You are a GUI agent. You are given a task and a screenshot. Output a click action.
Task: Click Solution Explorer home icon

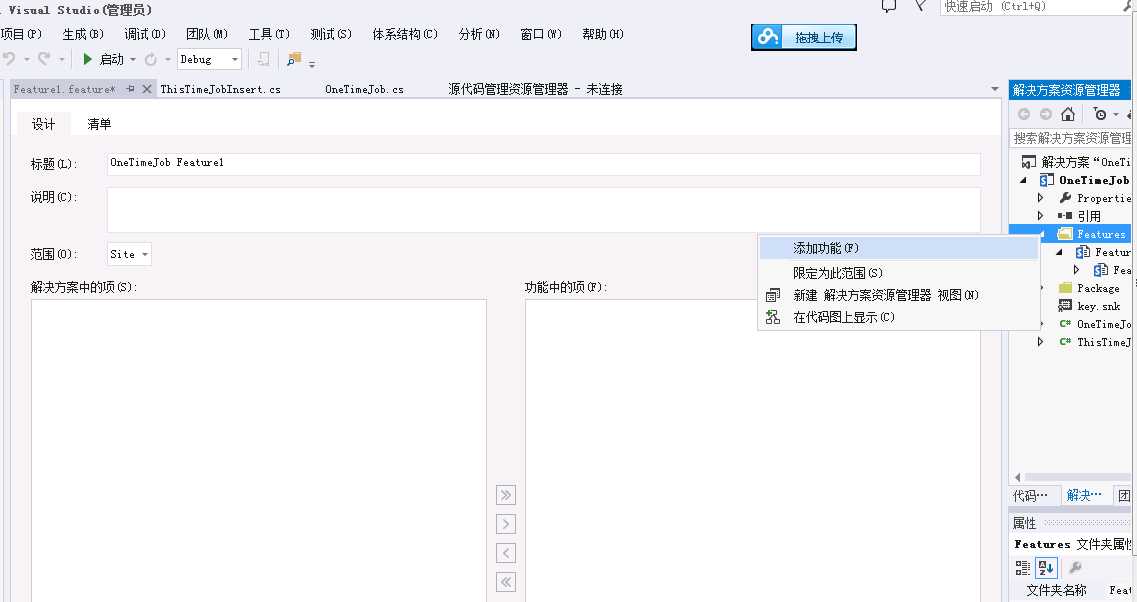coord(1067,114)
